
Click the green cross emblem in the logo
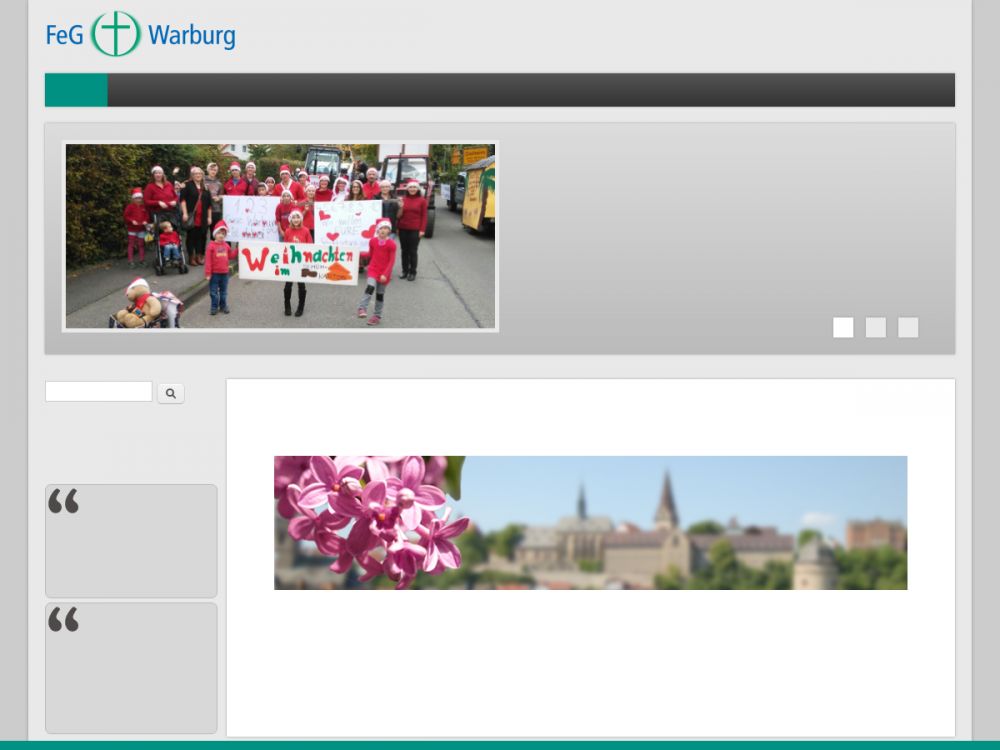click(116, 34)
